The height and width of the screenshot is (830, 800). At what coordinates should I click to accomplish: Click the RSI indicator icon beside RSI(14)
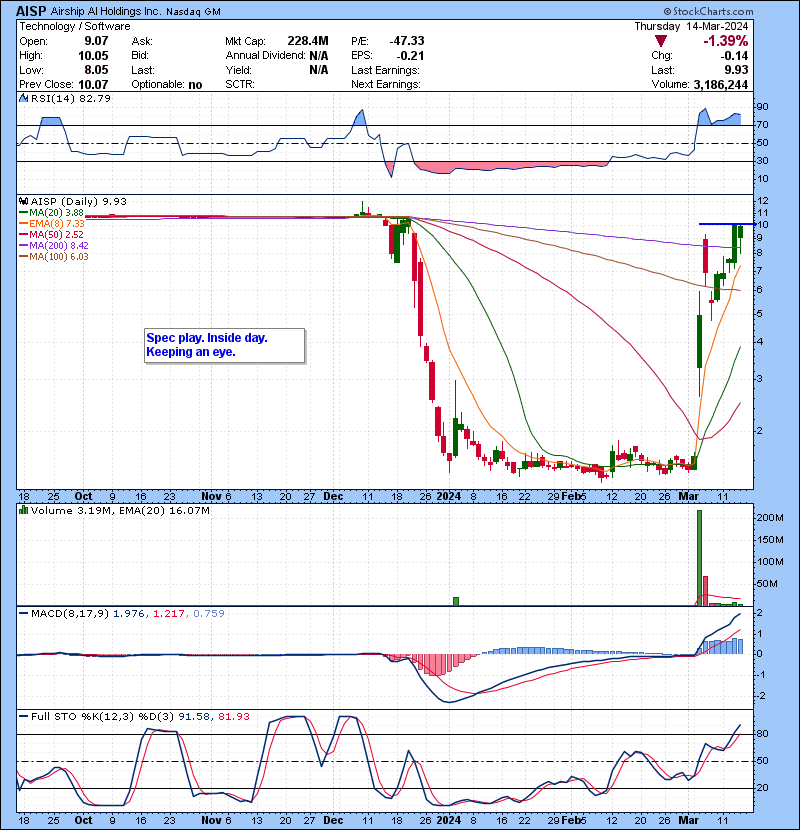(23, 98)
